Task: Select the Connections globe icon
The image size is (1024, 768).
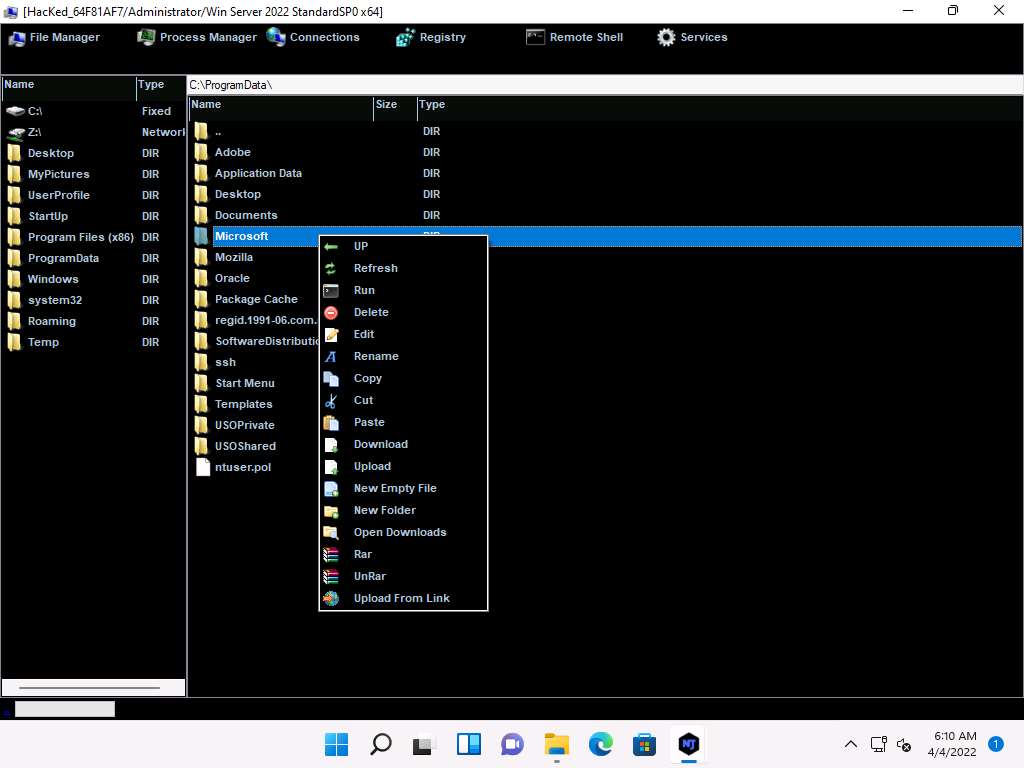Action: (276, 37)
